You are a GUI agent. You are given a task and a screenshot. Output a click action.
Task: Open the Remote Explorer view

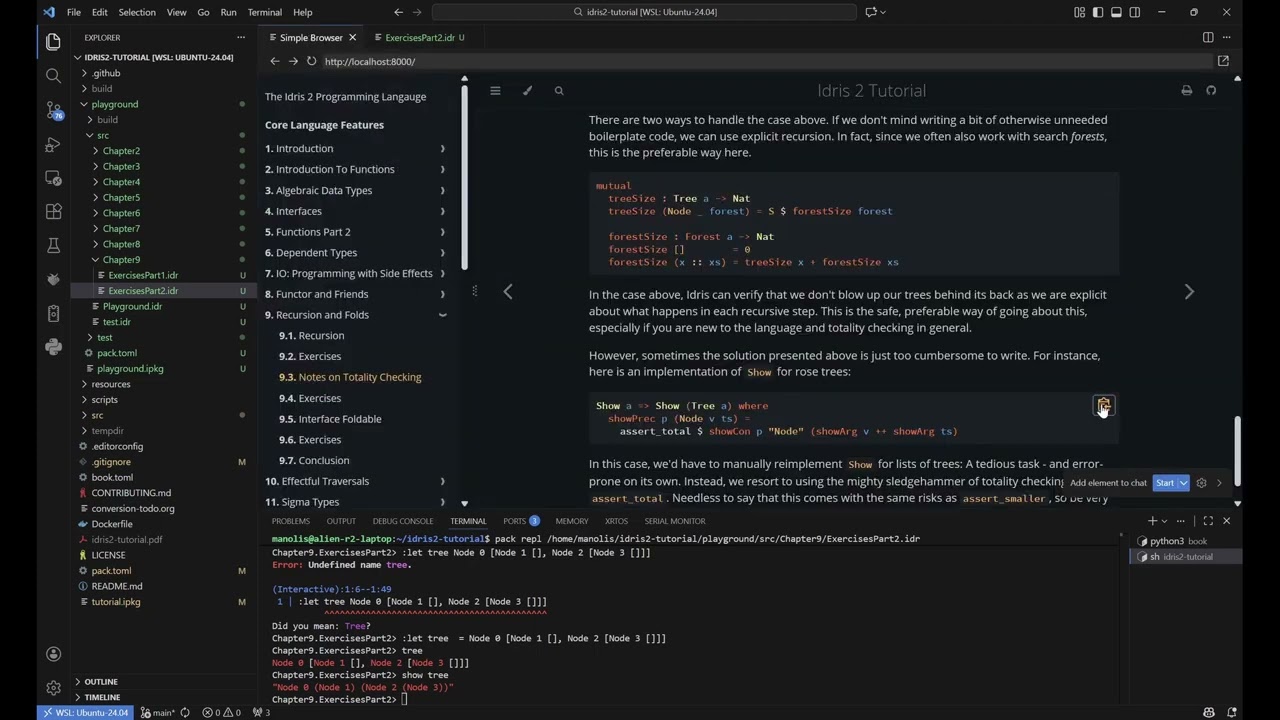pyautogui.click(x=53, y=178)
